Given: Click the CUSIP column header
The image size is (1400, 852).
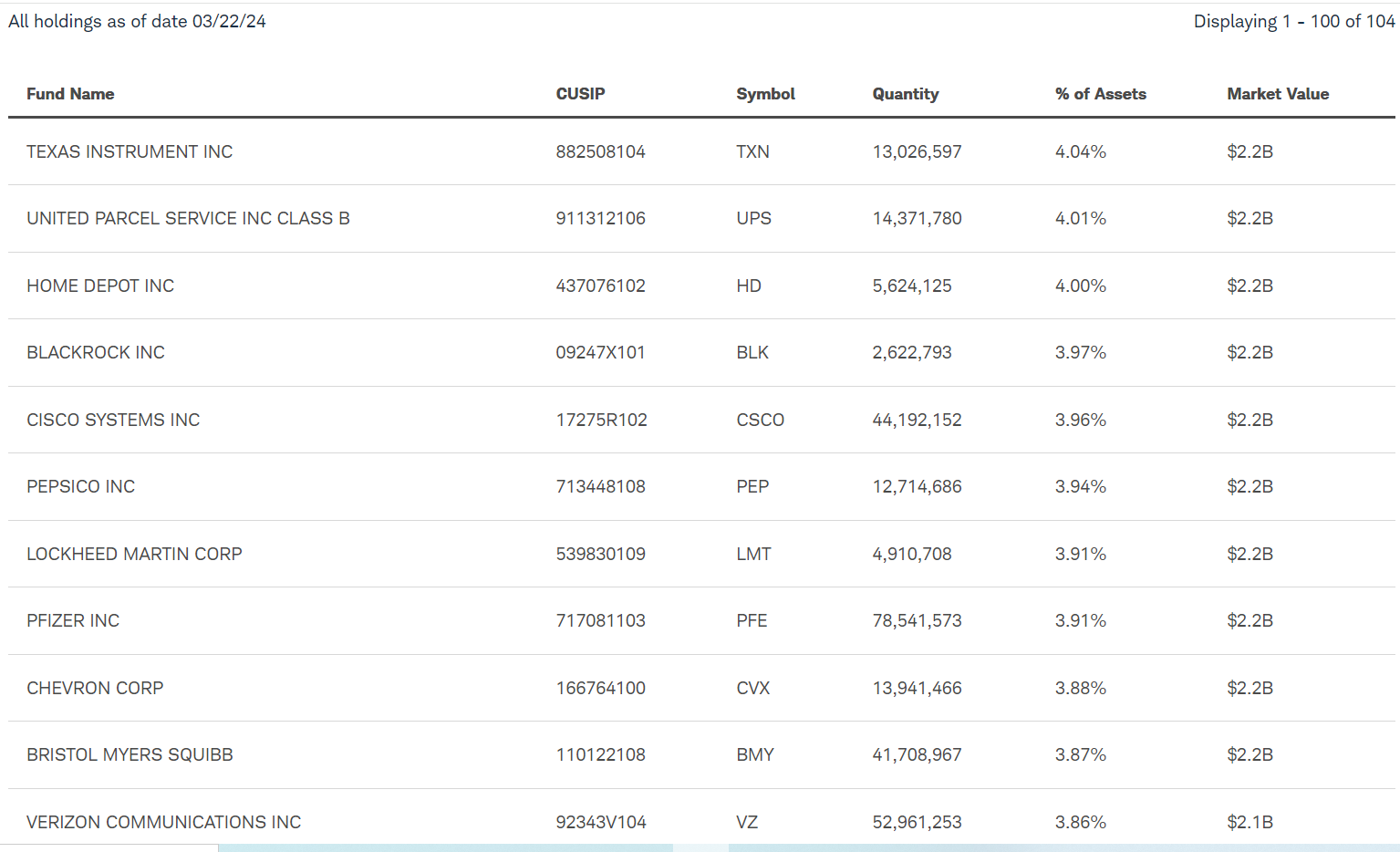Looking at the screenshot, I should 580,94.
